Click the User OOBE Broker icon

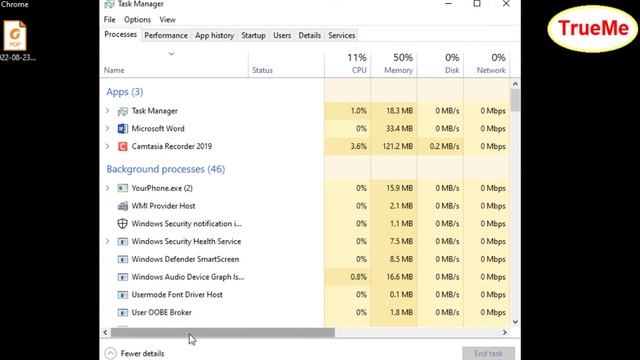click(x=122, y=313)
